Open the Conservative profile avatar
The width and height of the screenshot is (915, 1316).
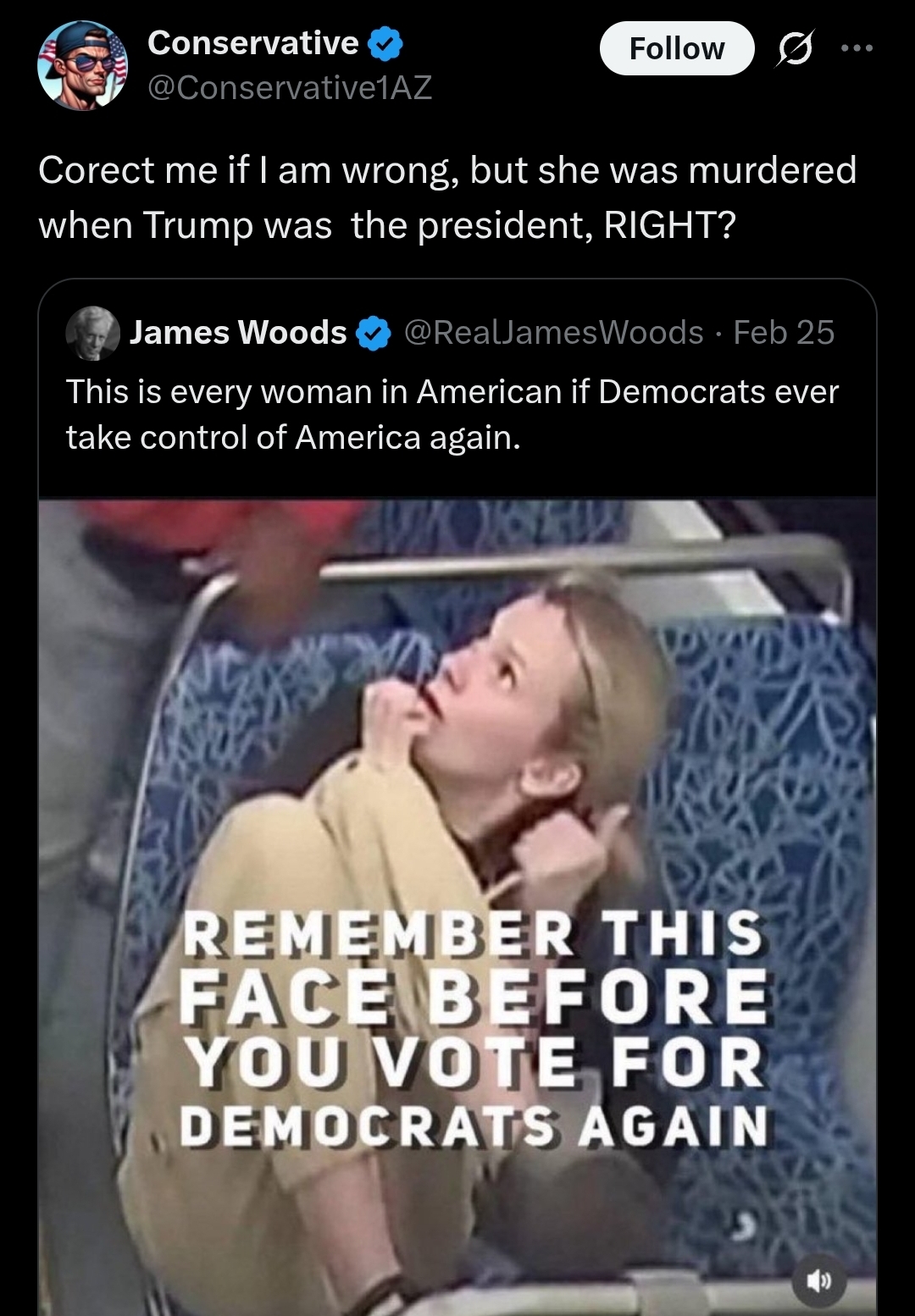(x=82, y=65)
